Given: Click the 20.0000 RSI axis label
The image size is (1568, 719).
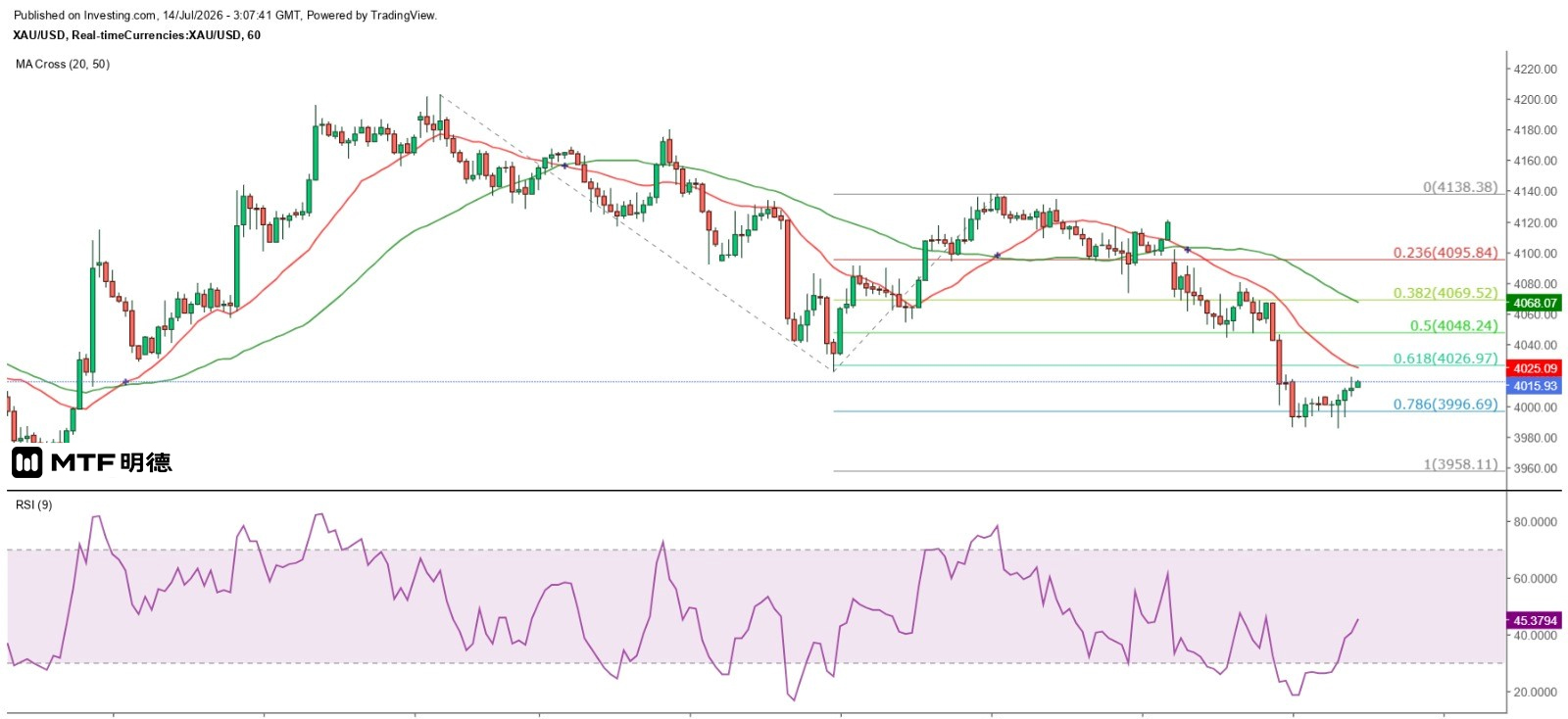Looking at the screenshot, I should pyautogui.click(x=1535, y=692).
